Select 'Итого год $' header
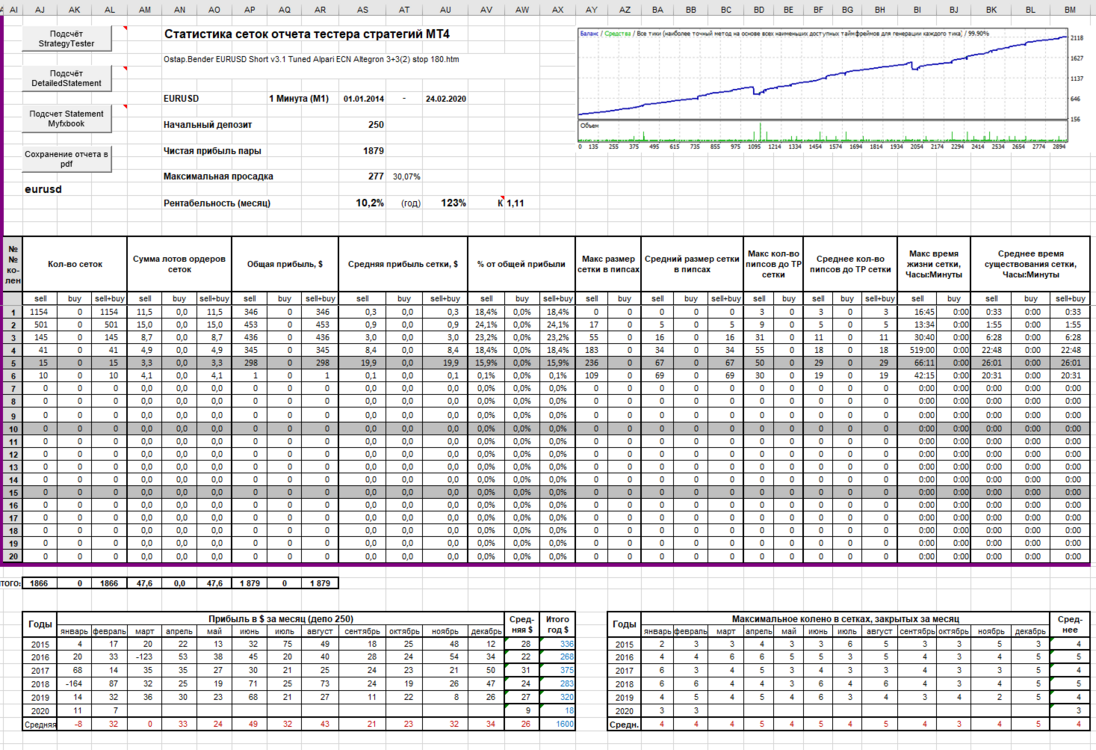The width and height of the screenshot is (1096, 750). click(558, 624)
